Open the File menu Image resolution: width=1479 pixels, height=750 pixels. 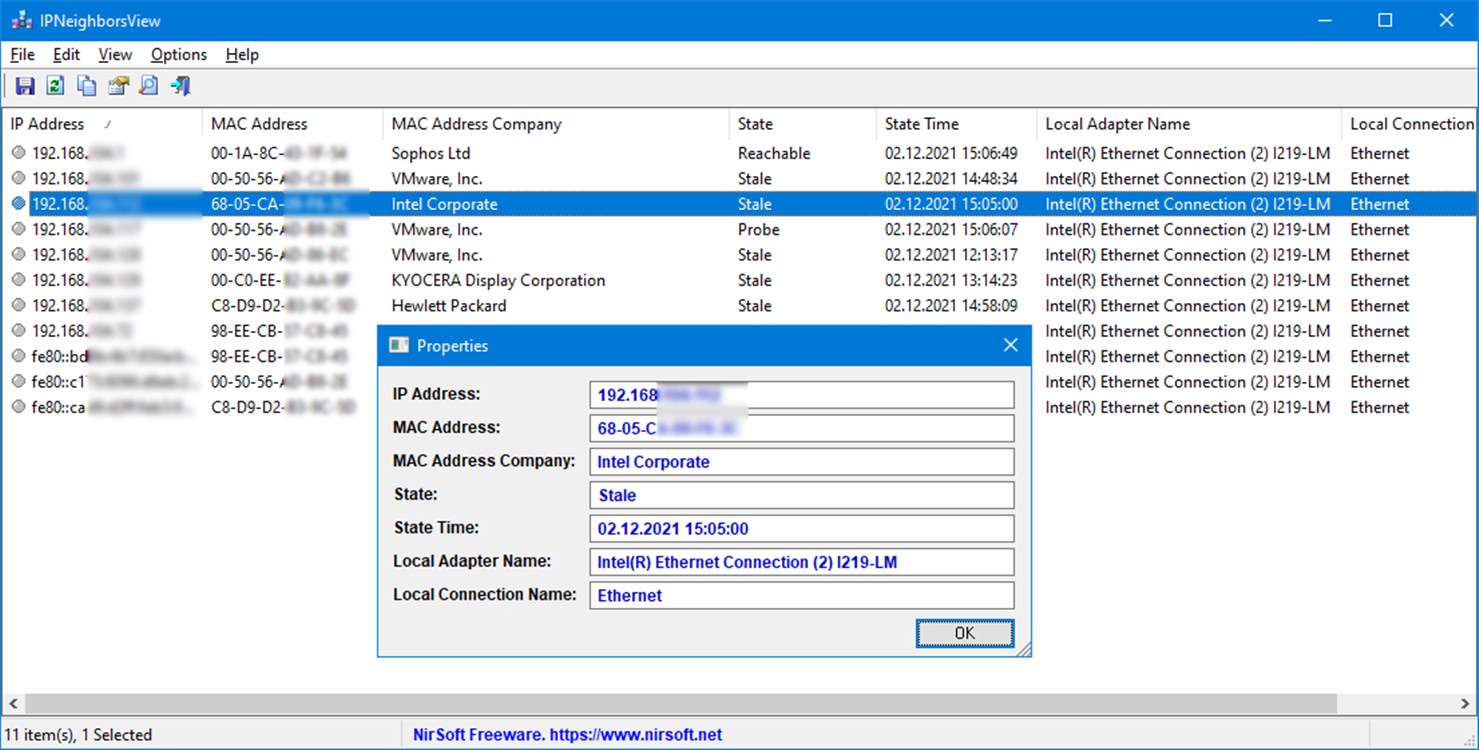[x=22, y=54]
